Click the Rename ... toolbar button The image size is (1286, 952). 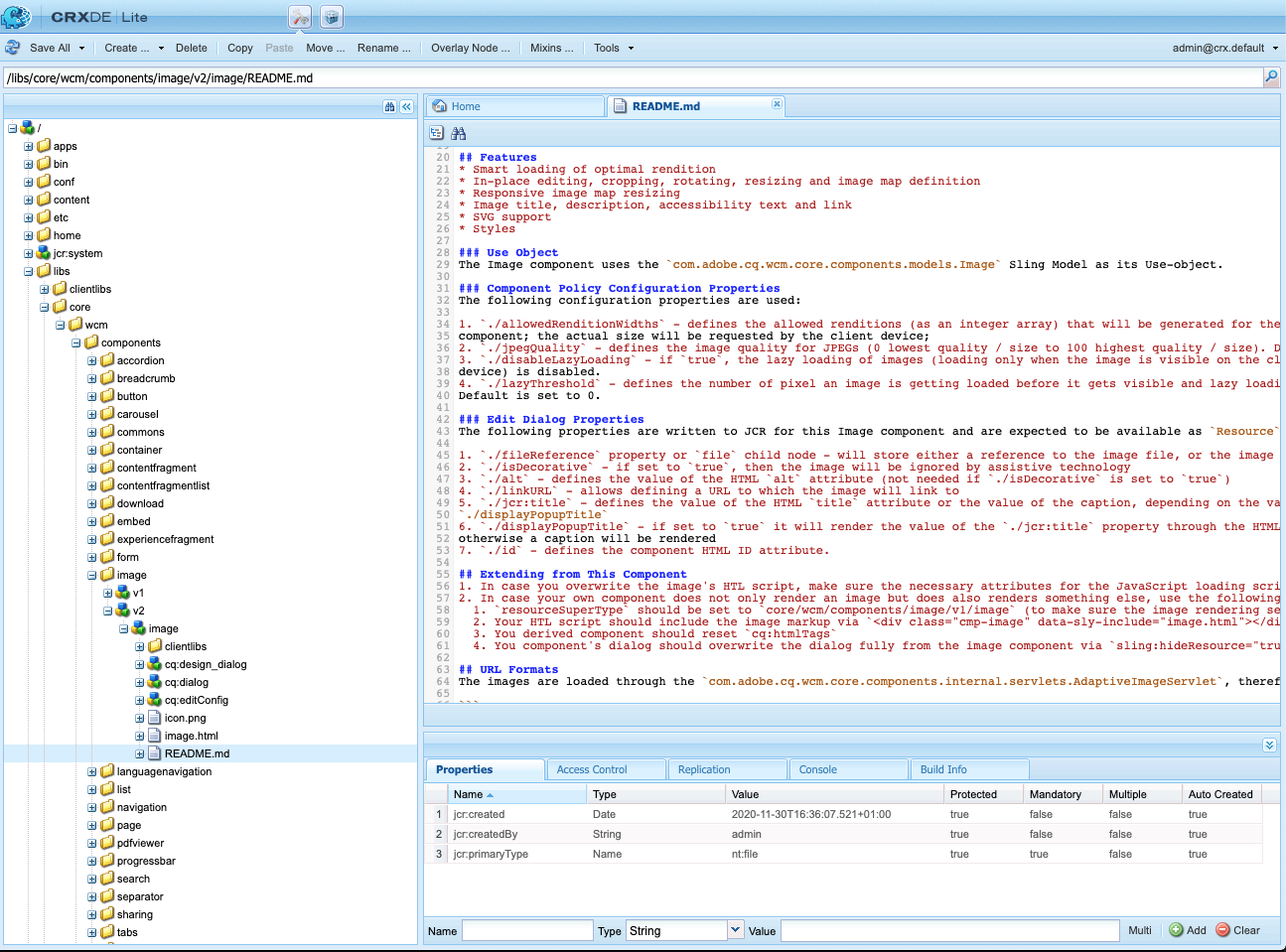click(x=384, y=48)
